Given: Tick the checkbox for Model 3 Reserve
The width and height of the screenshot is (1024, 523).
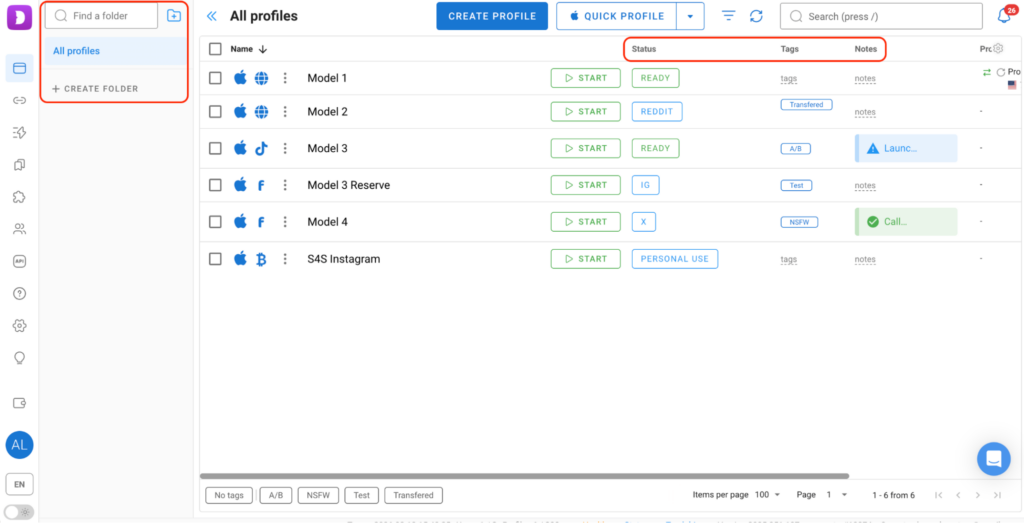Looking at the screenshot, I should 215,185.
